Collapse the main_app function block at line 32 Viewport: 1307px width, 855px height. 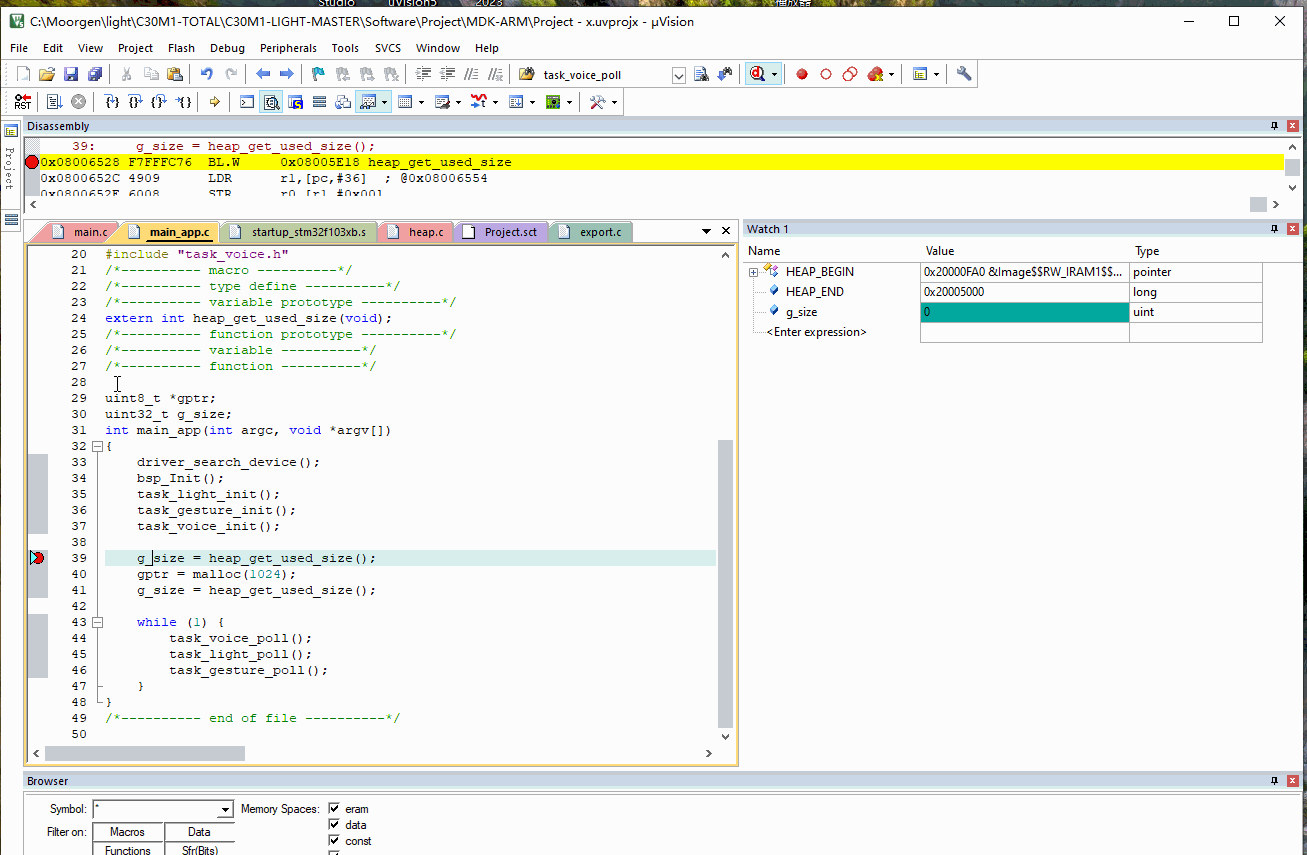pyautogui.click(x=96, y=446)
